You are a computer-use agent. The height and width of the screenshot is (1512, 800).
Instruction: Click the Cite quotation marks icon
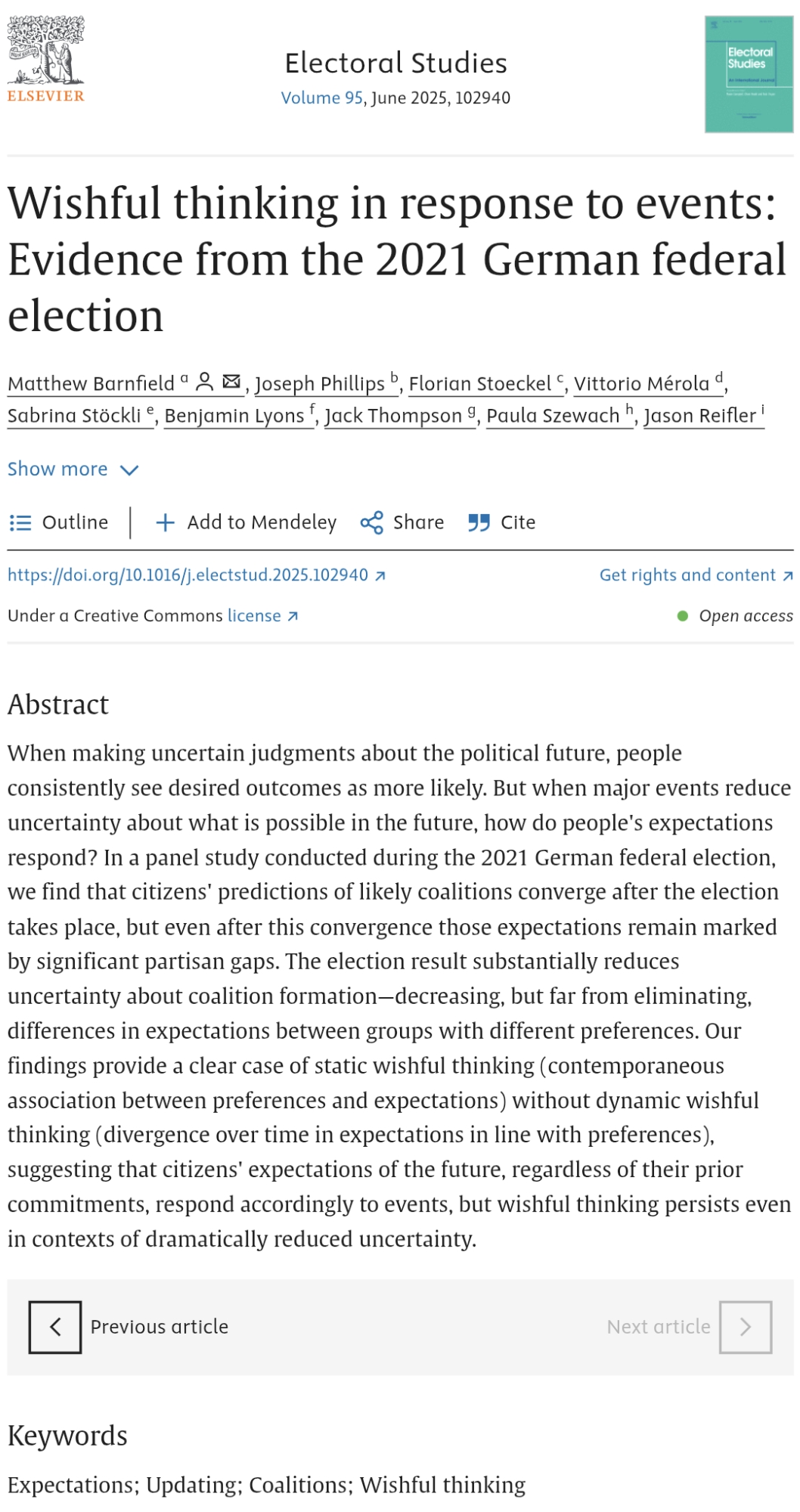(x=479, y=523)
